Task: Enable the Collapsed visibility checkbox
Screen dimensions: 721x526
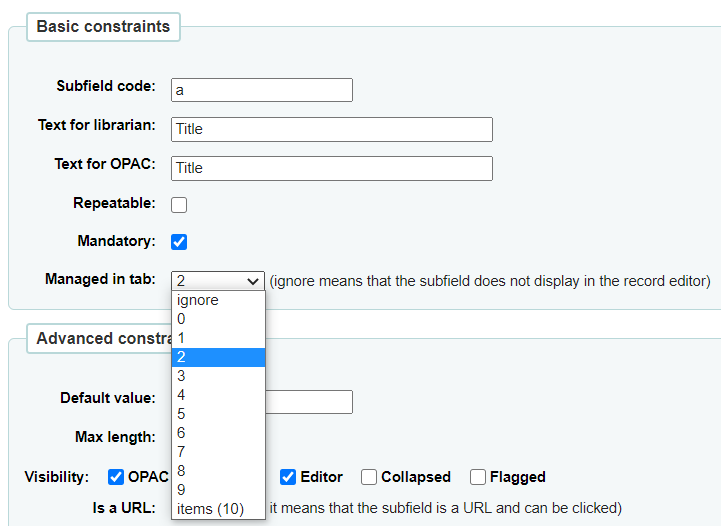Action: tap(369, 477)
